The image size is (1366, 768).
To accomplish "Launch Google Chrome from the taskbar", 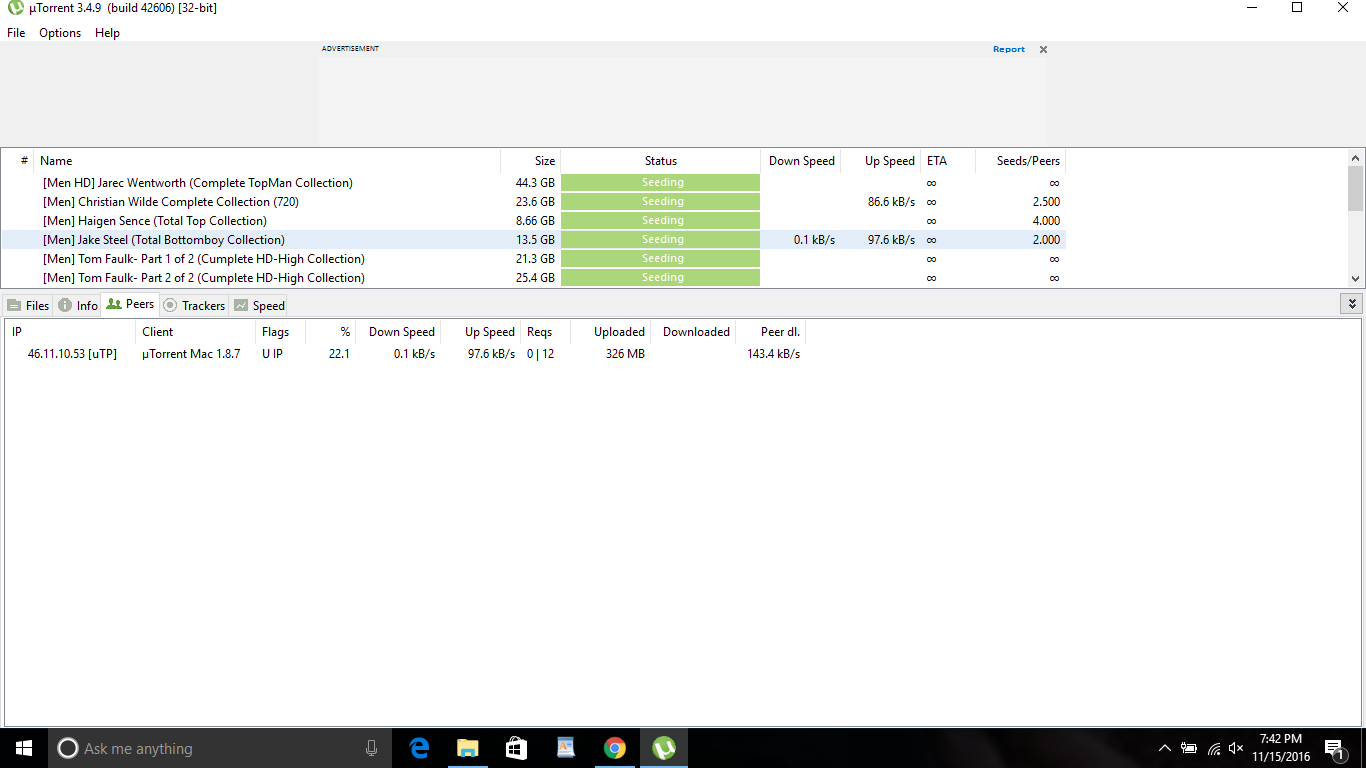I will point(614,748).
